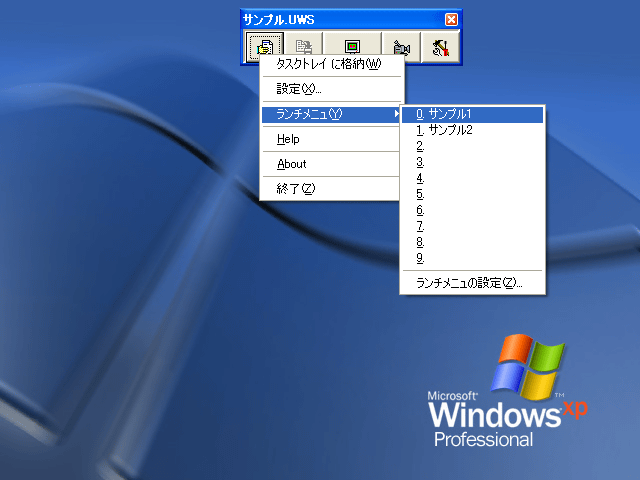640x480 pixels.
Task: Click the grayed-out documents toolbar icon
Action: [308, 46]
